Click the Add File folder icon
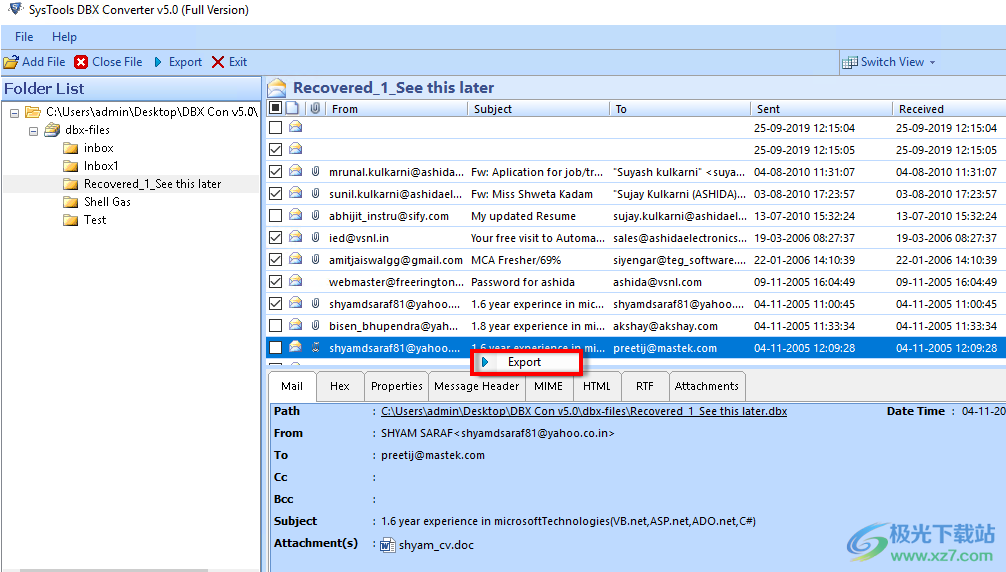Viewport: 1006px width, 572px height. pos(11,62)
